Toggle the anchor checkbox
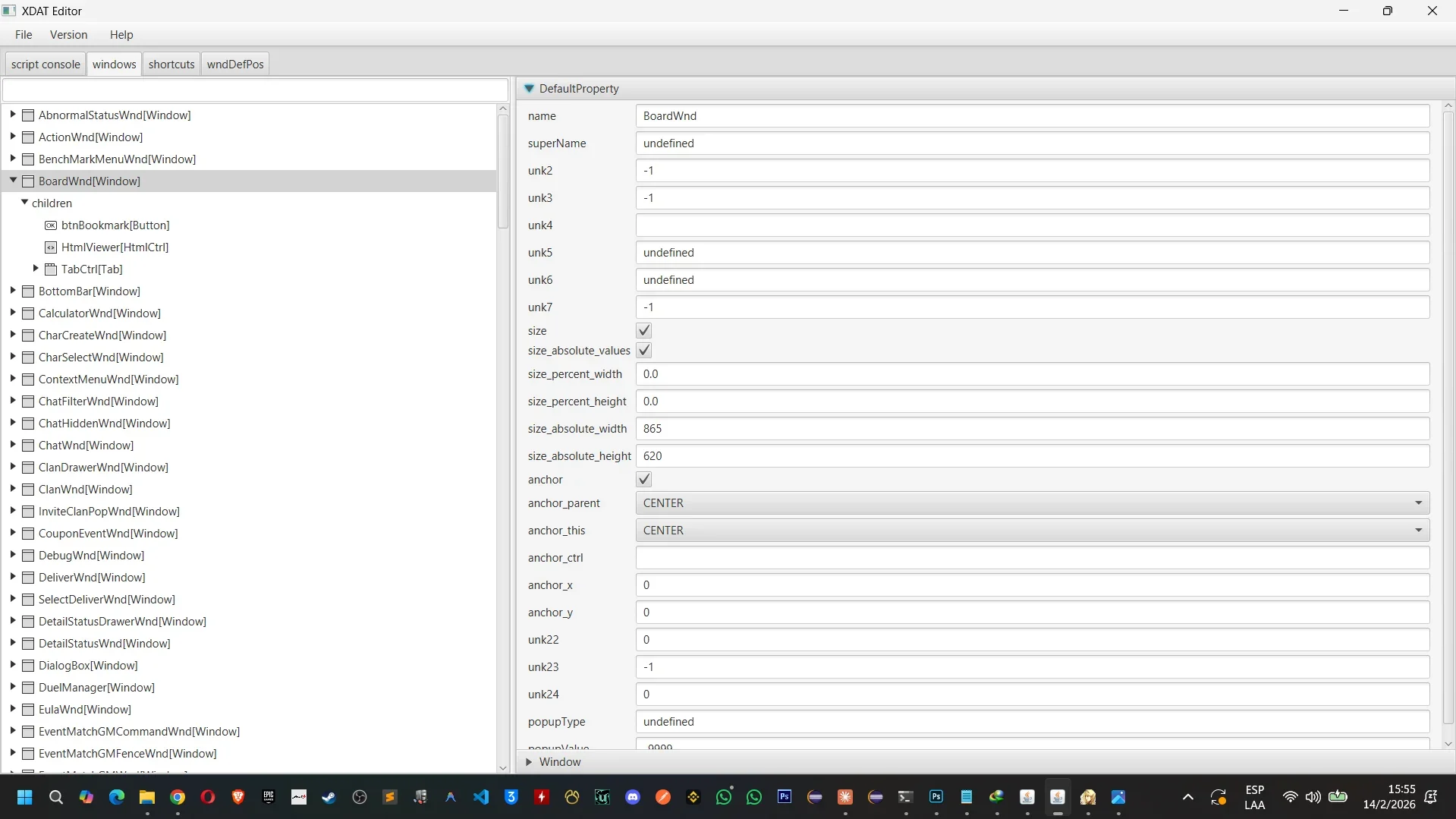 644,480
